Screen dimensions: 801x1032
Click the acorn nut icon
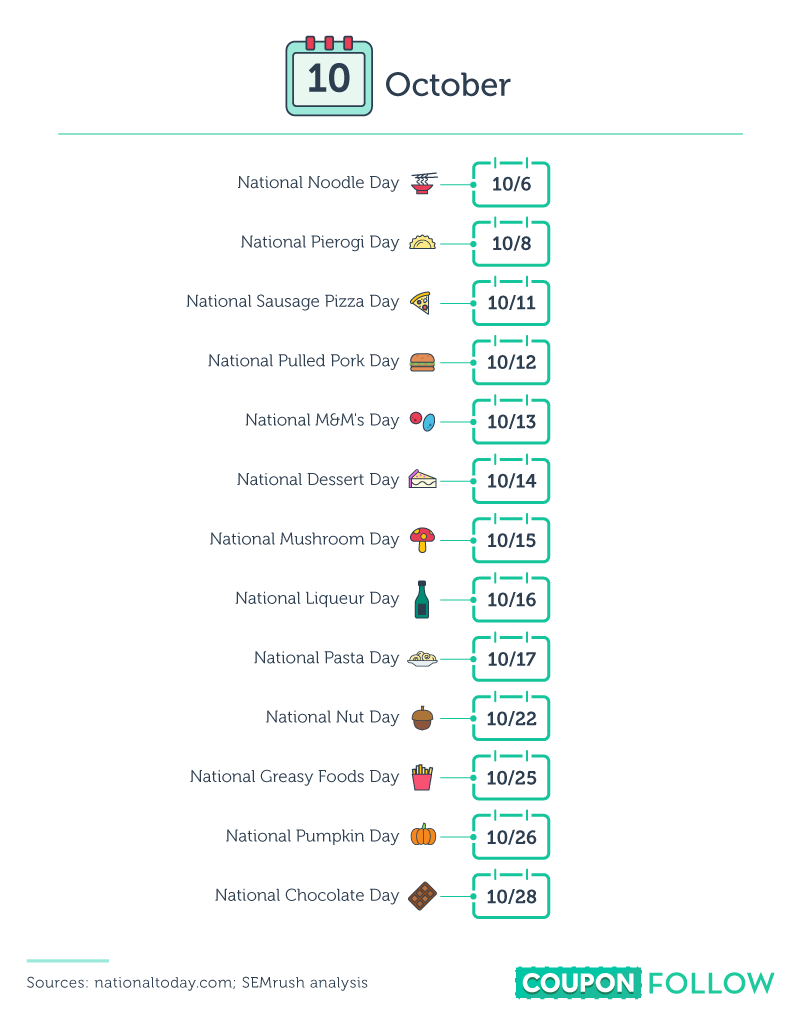coord(422,717)
